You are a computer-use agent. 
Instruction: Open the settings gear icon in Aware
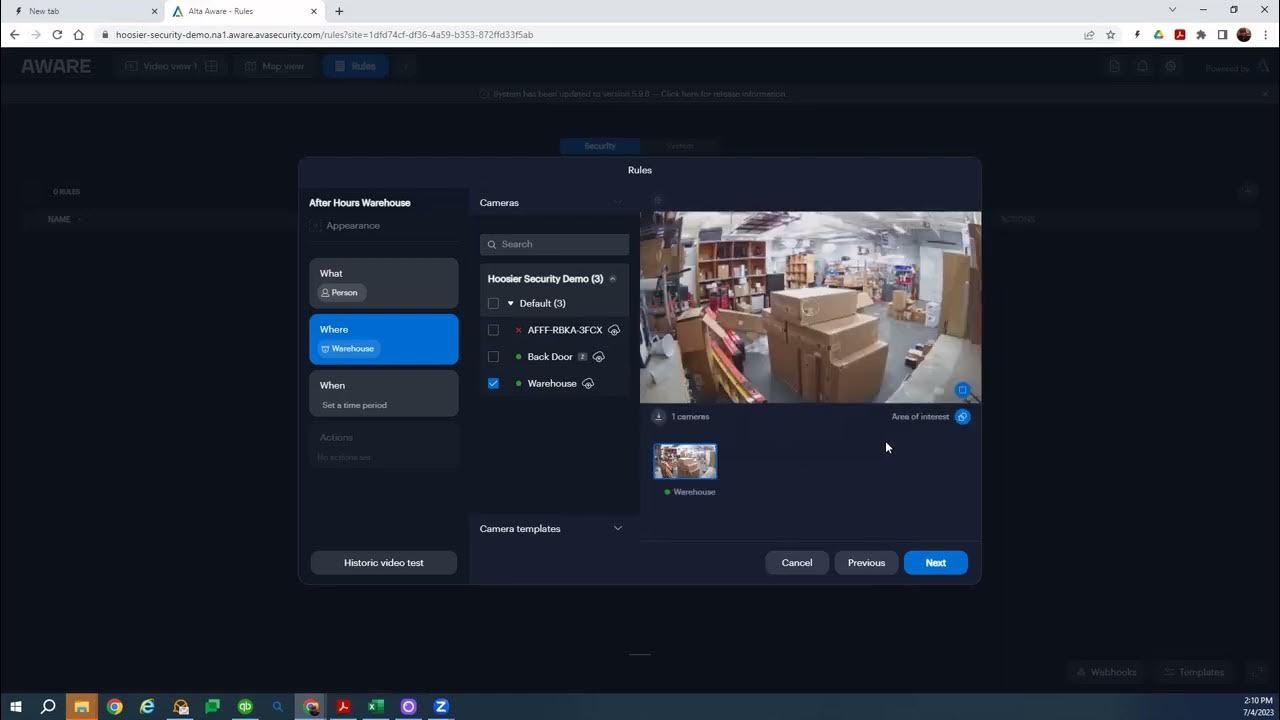[1171, 66]
